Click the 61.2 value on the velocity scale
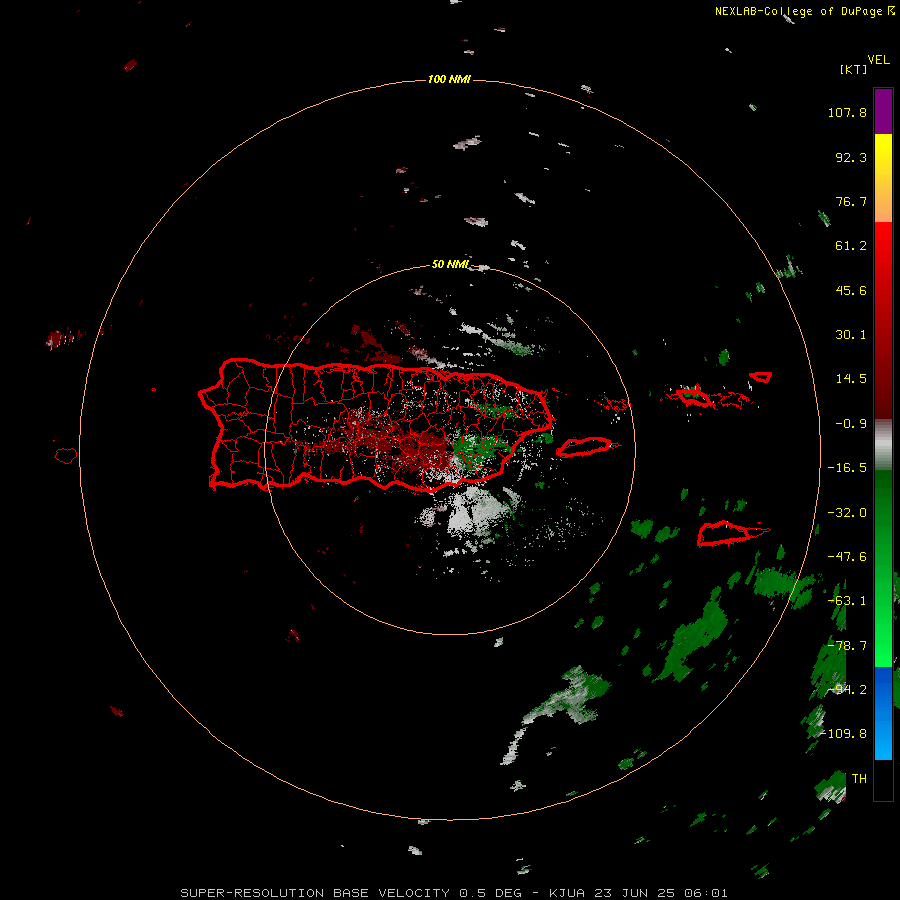Viewport: 900px width, 900px height. click(x=851, y=246)
